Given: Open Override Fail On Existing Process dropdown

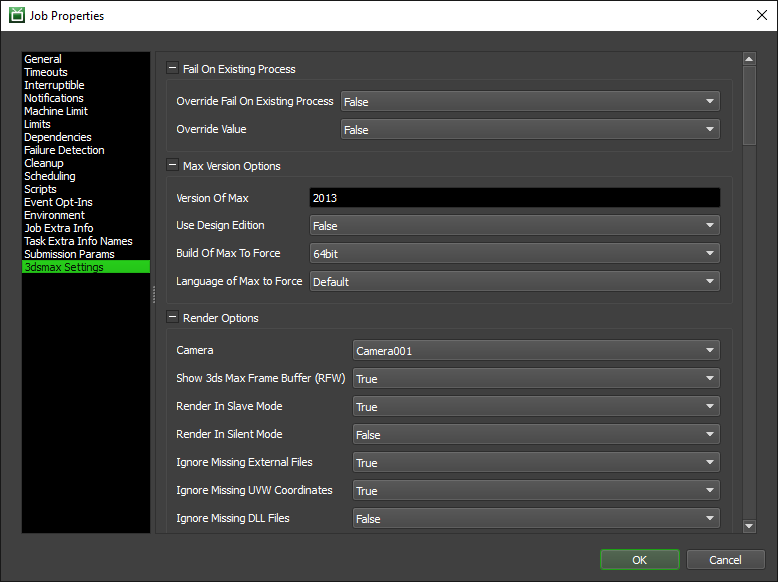Looking at the screenshot, I should click(x=530, y=102).
